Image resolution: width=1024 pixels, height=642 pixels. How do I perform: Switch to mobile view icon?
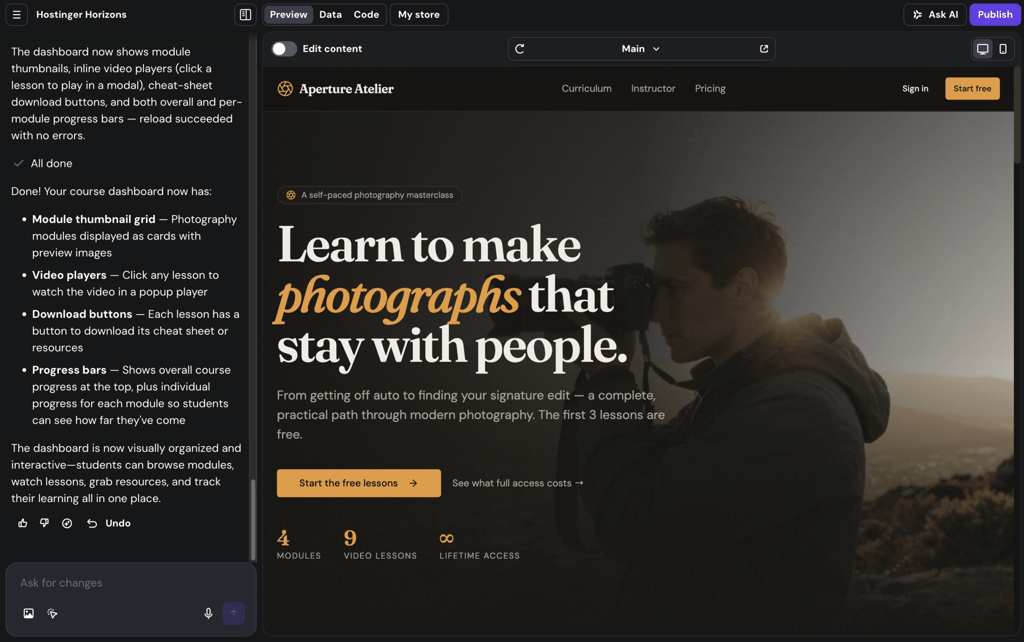click(x=1002, y=49)
